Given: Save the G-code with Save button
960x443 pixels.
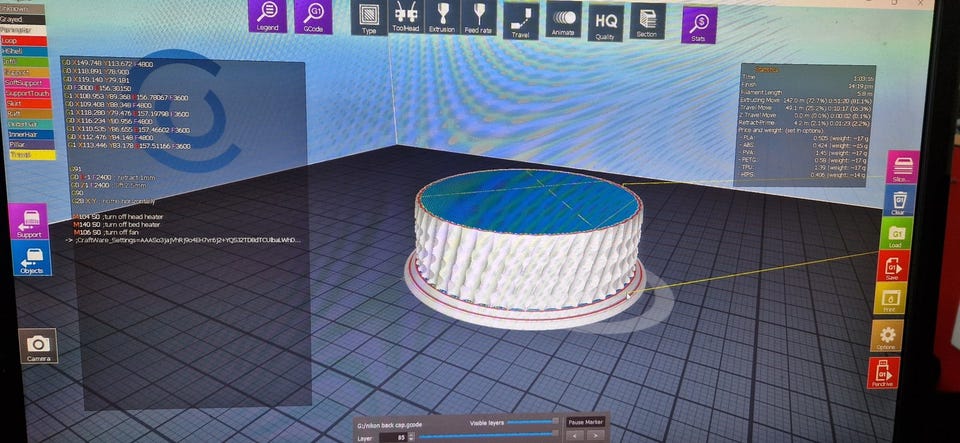Looking at the screenshot, I should tap(892, 266).
